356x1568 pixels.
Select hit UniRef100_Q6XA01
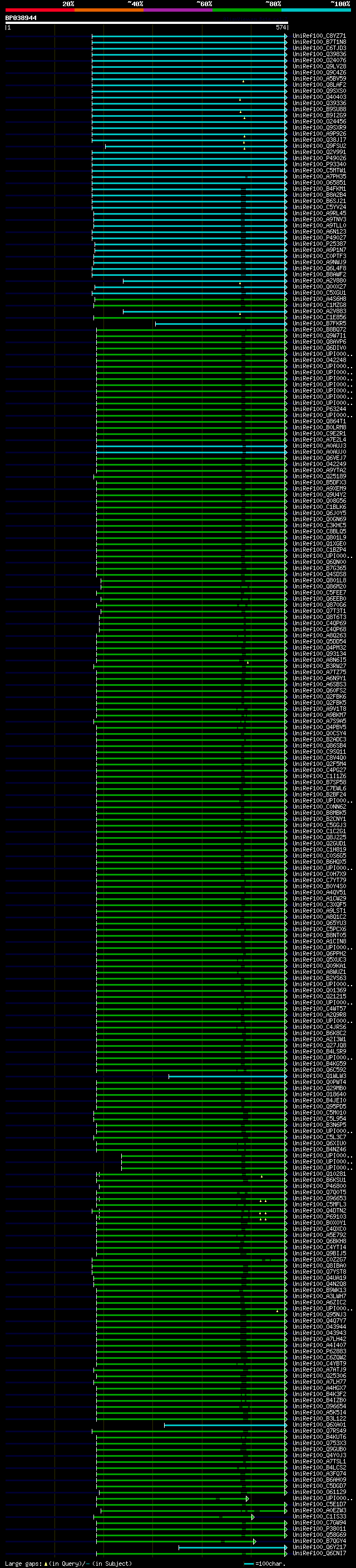pos(319,1424)
